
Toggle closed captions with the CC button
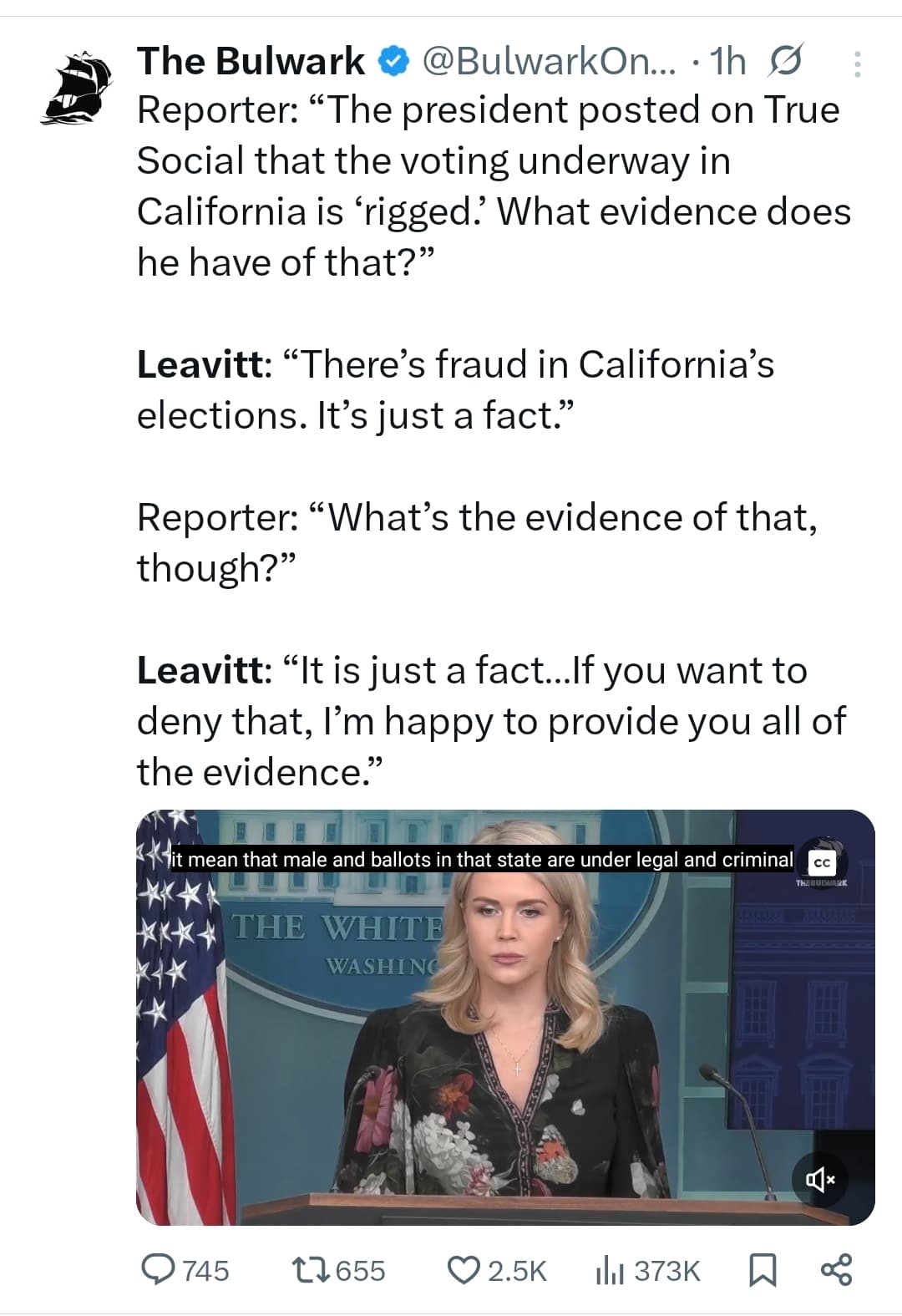coord(821,862)
